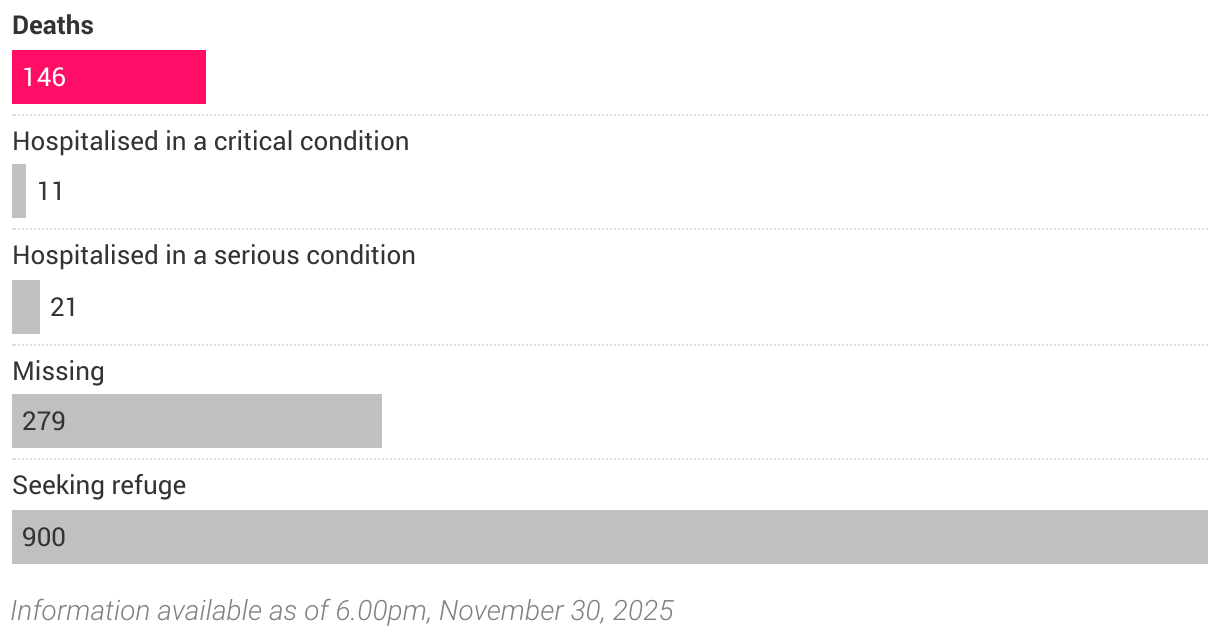
Task: Select the number 21 label
Action: coord(64,307)
